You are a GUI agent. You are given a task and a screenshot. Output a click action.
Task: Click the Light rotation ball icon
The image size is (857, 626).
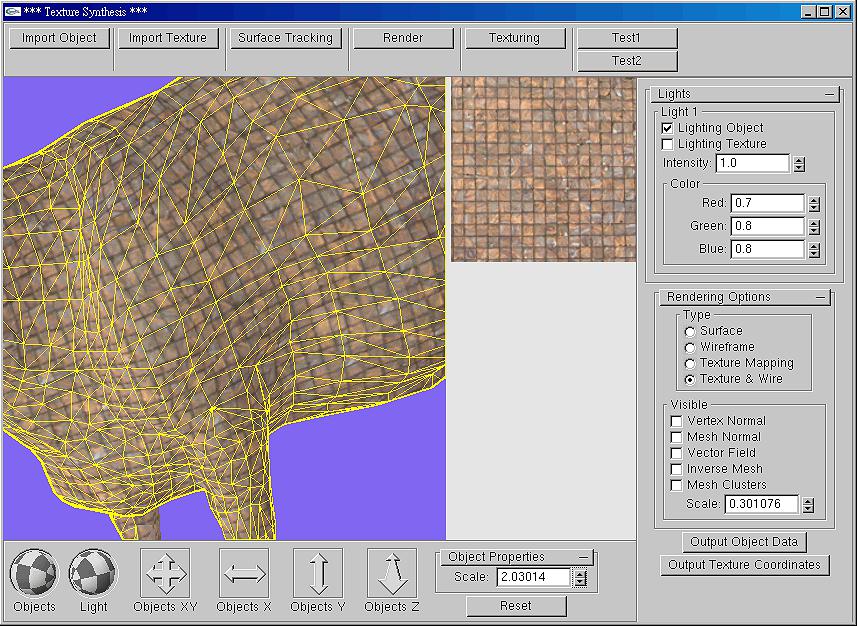click(93, 573)
